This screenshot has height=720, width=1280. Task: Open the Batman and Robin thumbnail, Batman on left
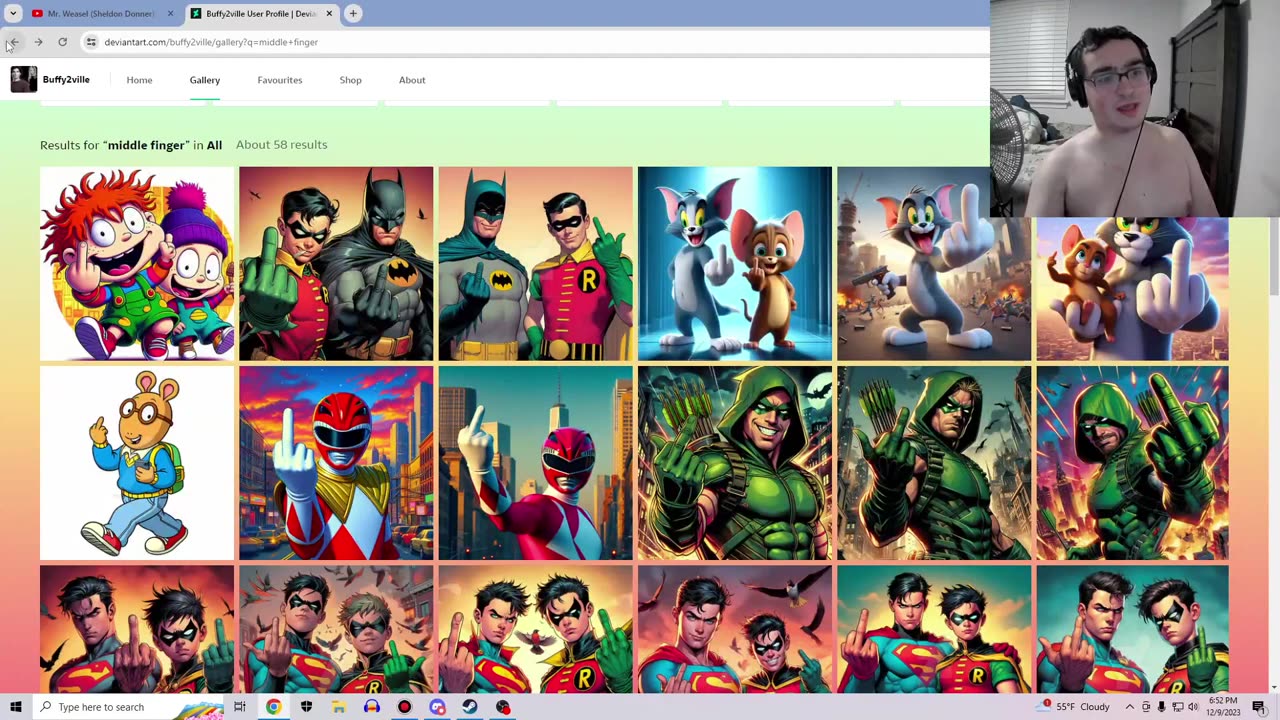pos(535,263)
